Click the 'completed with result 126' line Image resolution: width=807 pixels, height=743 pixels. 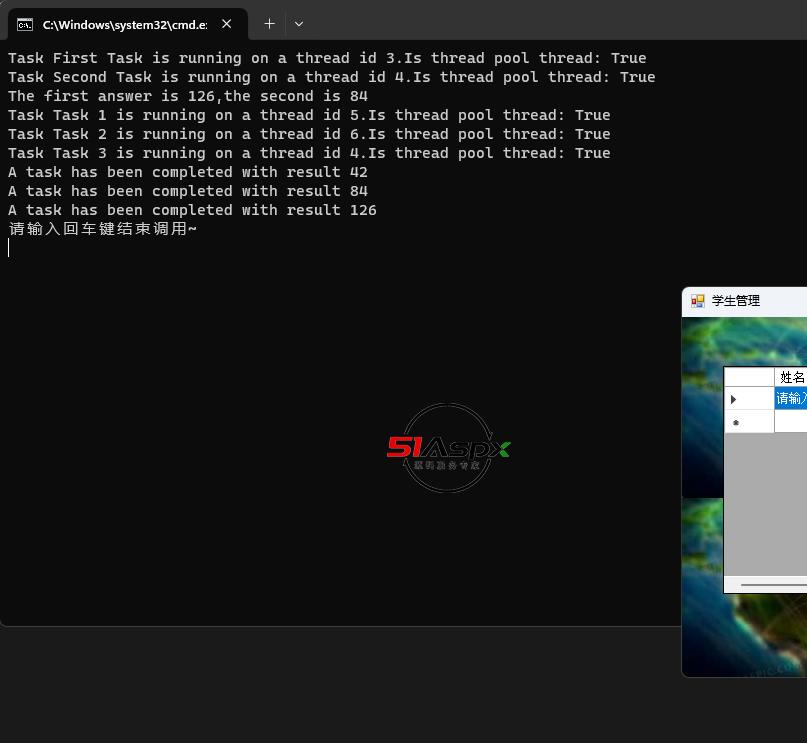[x=192, y=210]
